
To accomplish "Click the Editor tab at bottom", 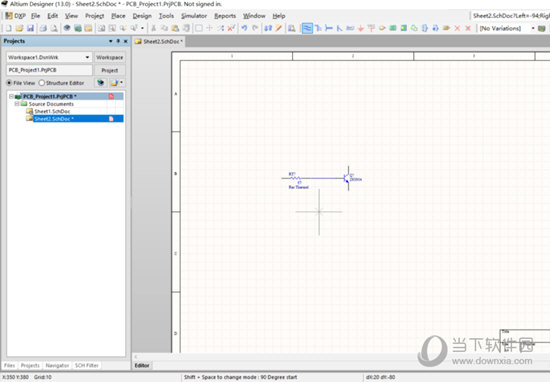I will (x=142, y=365).
